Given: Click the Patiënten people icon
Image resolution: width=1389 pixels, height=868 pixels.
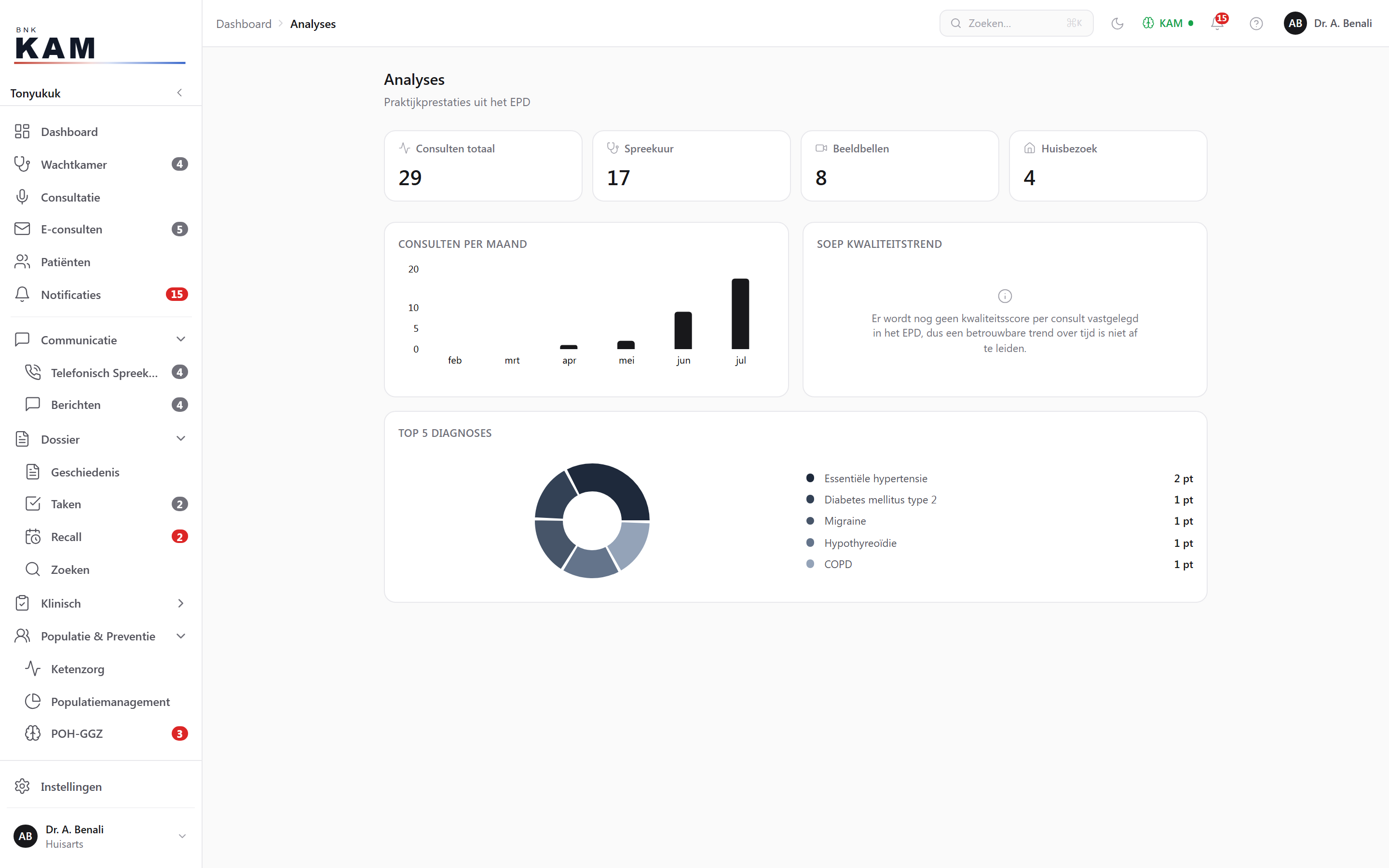Looking at the screenshot, I should coord(22,262).
